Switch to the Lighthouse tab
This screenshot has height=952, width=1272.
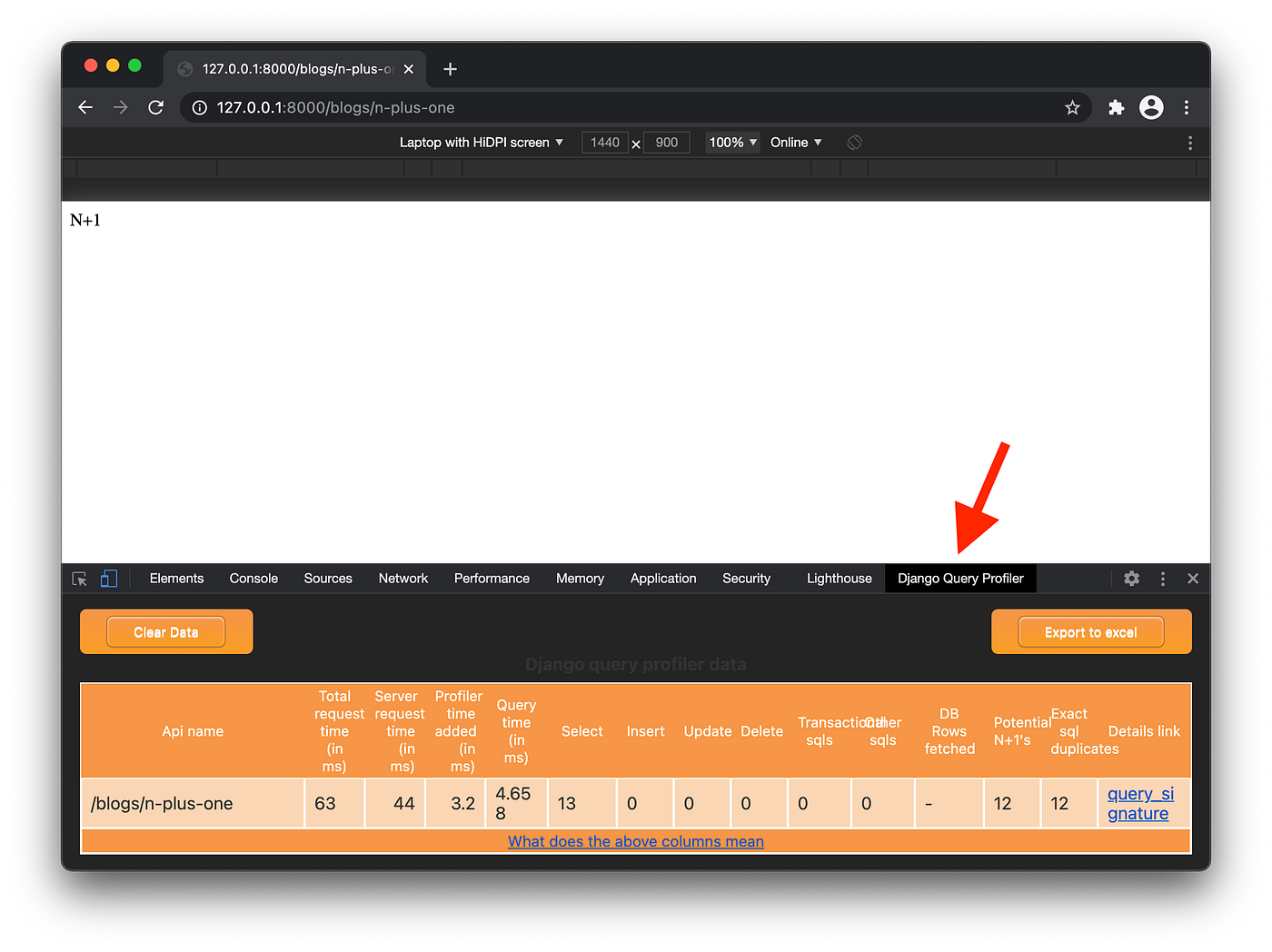[839, 579]
